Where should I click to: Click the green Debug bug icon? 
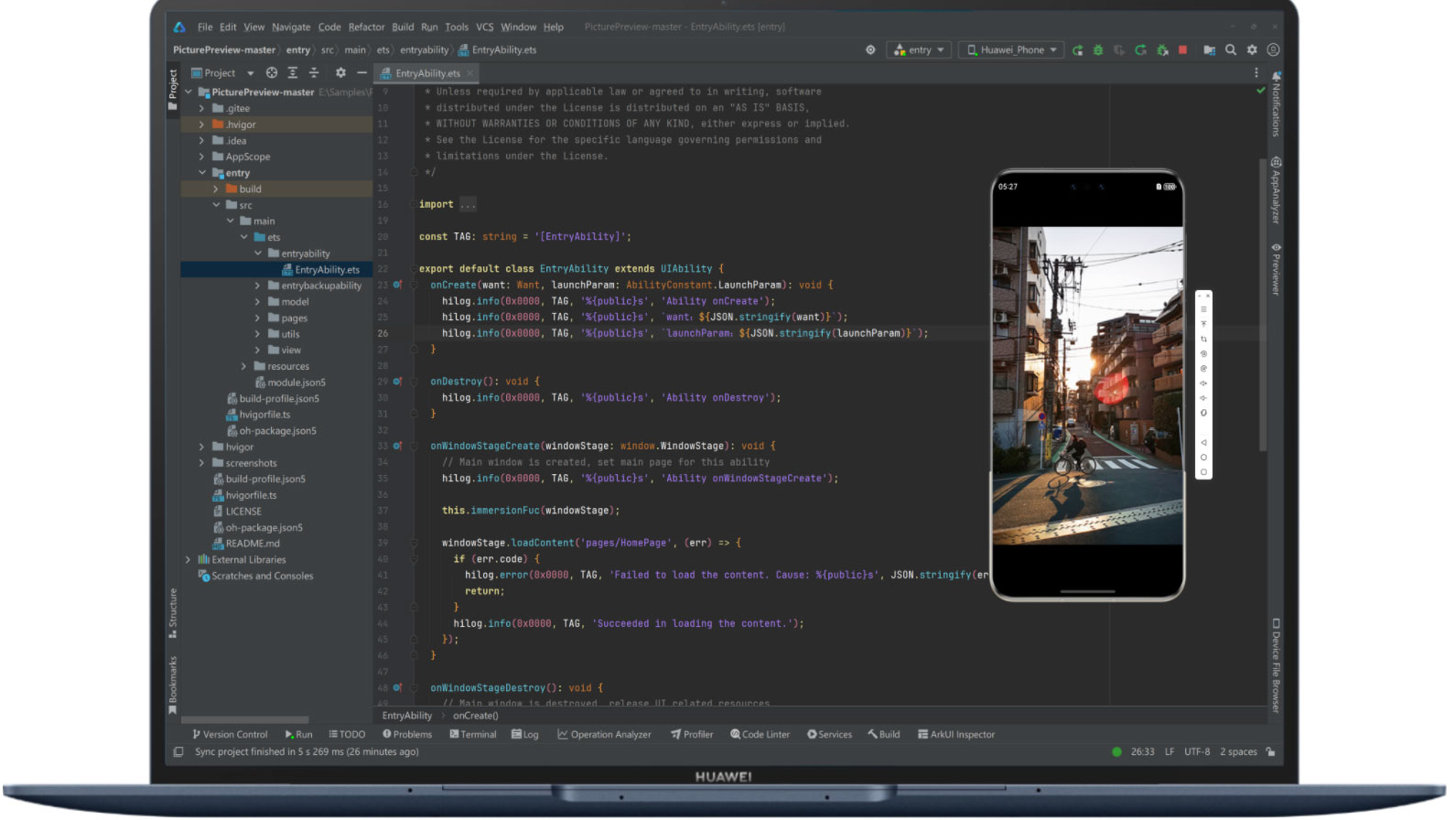coord(1098,50)
